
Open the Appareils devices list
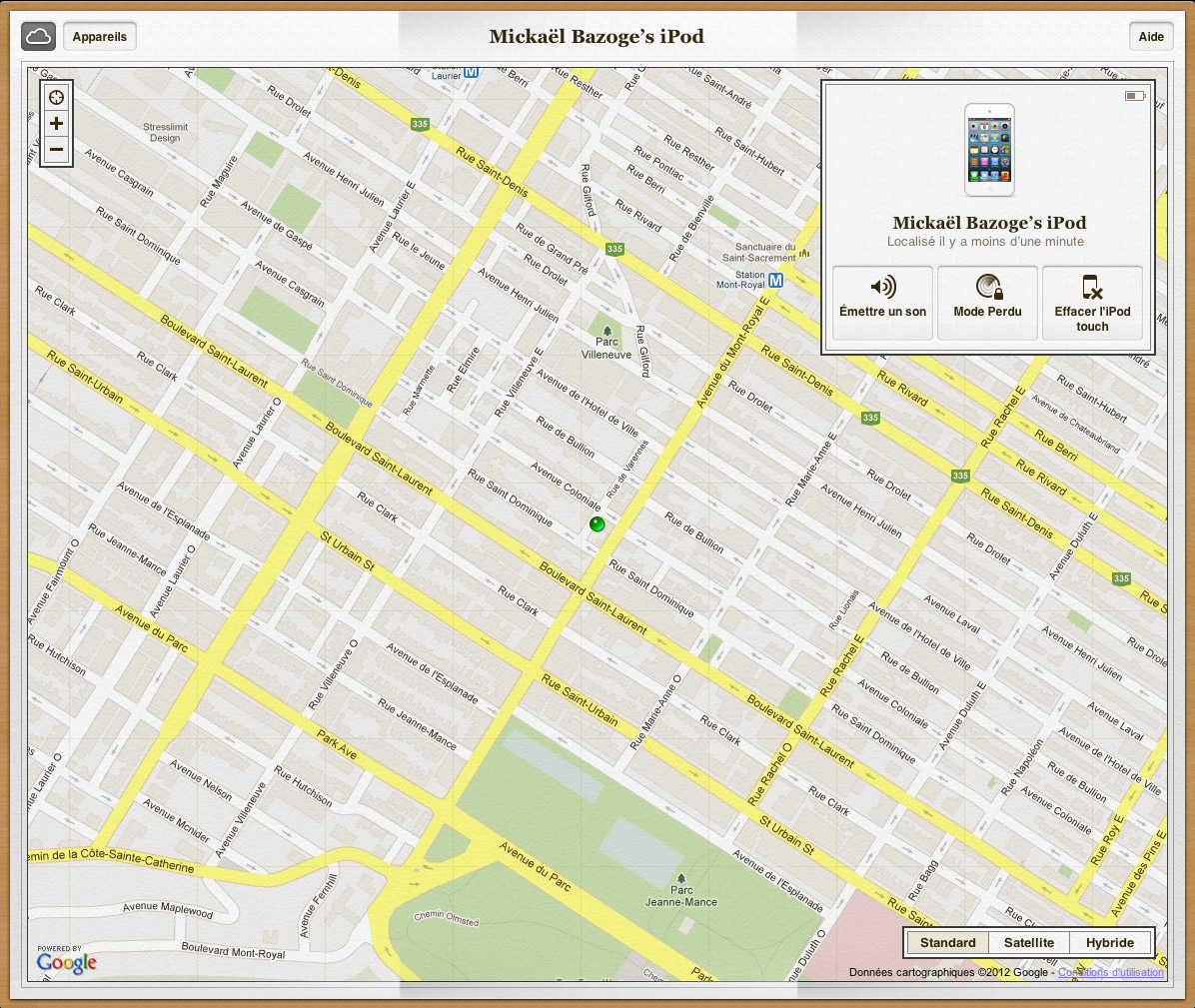[x=100, y=37]
